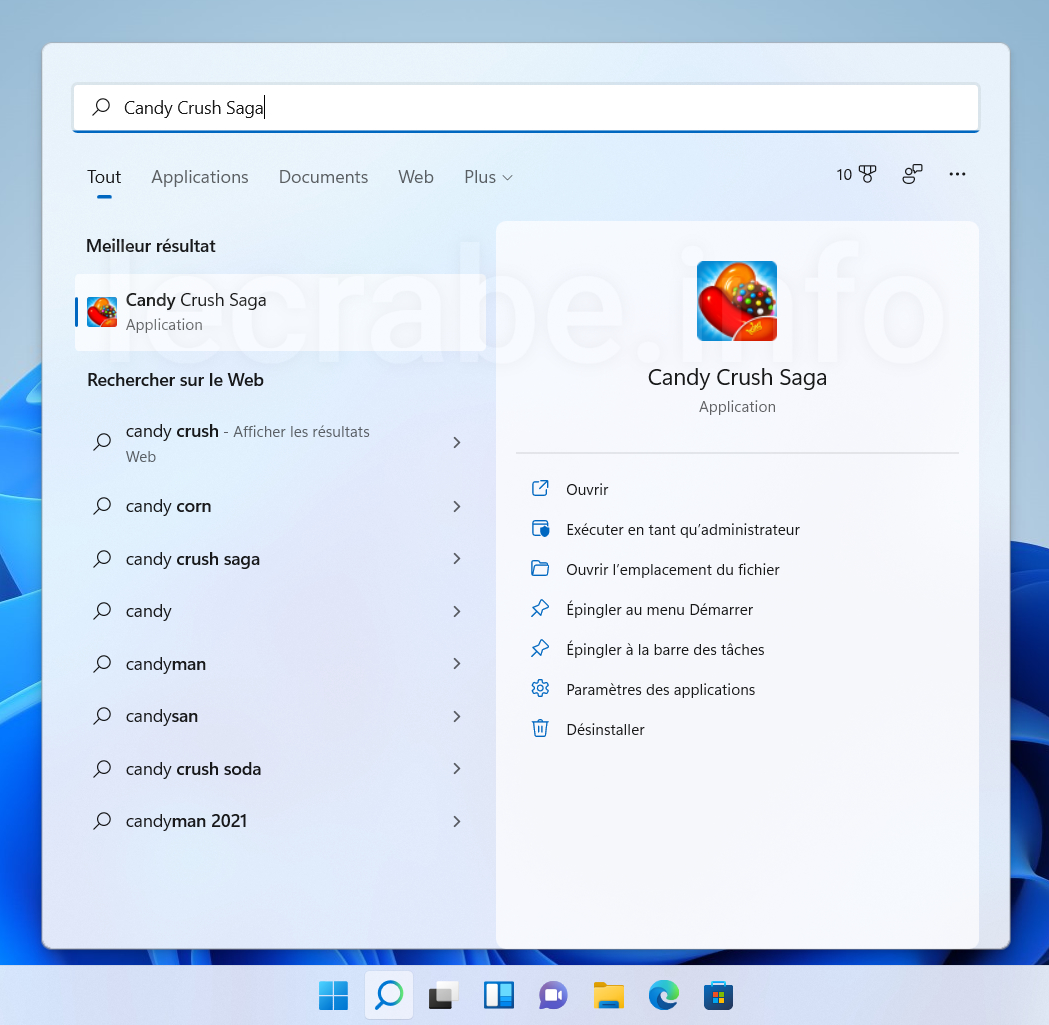Expand the arrow beside candysan

457,717
